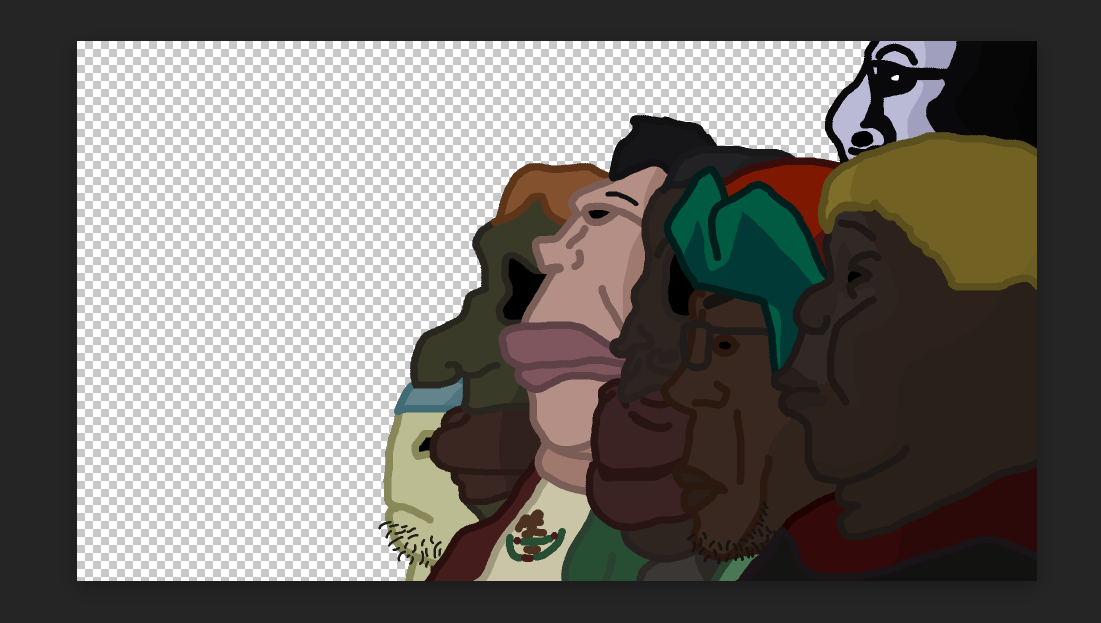Image resolution: width=1101 pixels, height=623 pixels.
Task: Click the closed eye of the pink face
Action: point(599,213)
